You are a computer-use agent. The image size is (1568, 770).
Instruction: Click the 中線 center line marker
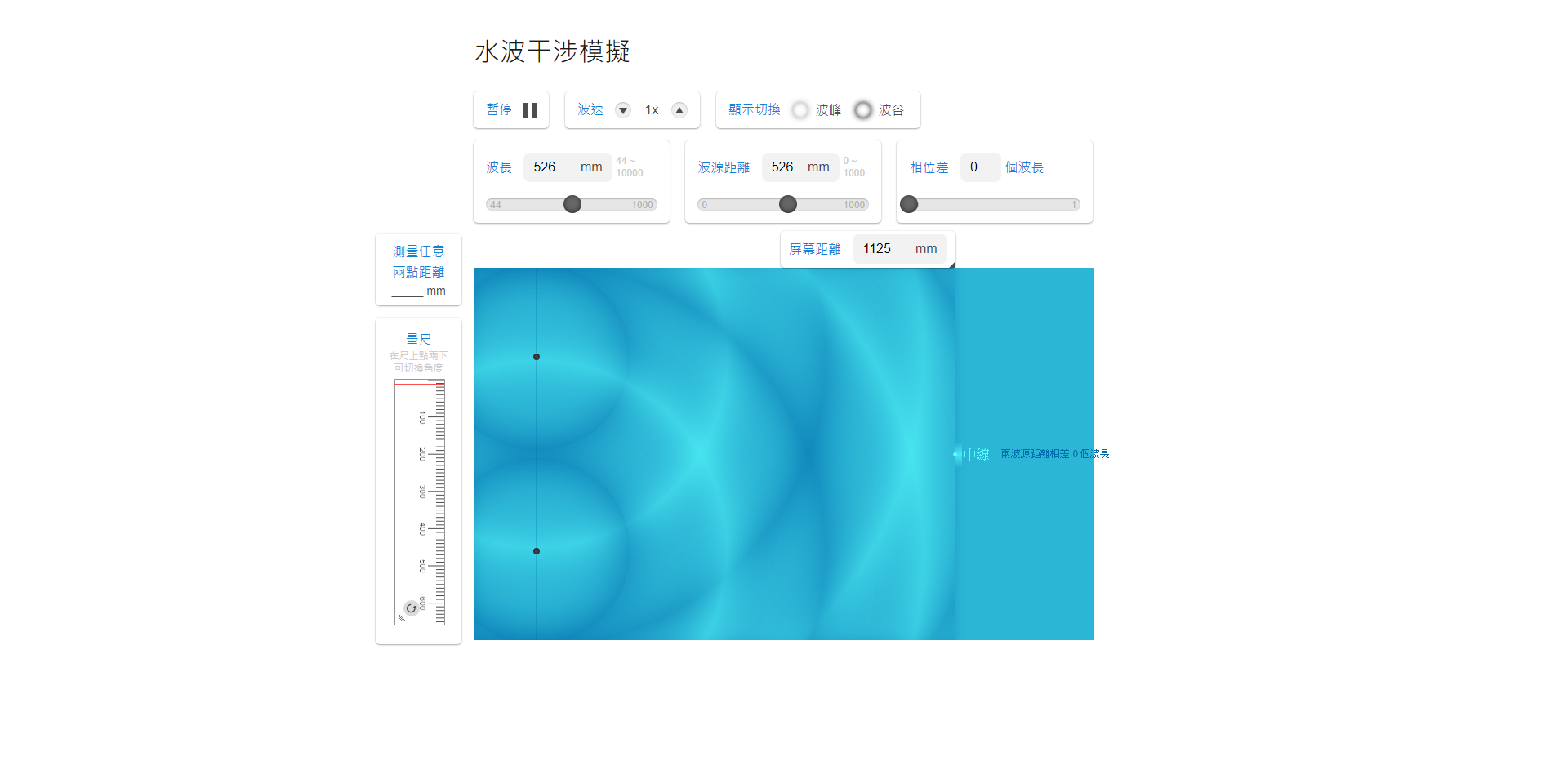click(975, 454)
